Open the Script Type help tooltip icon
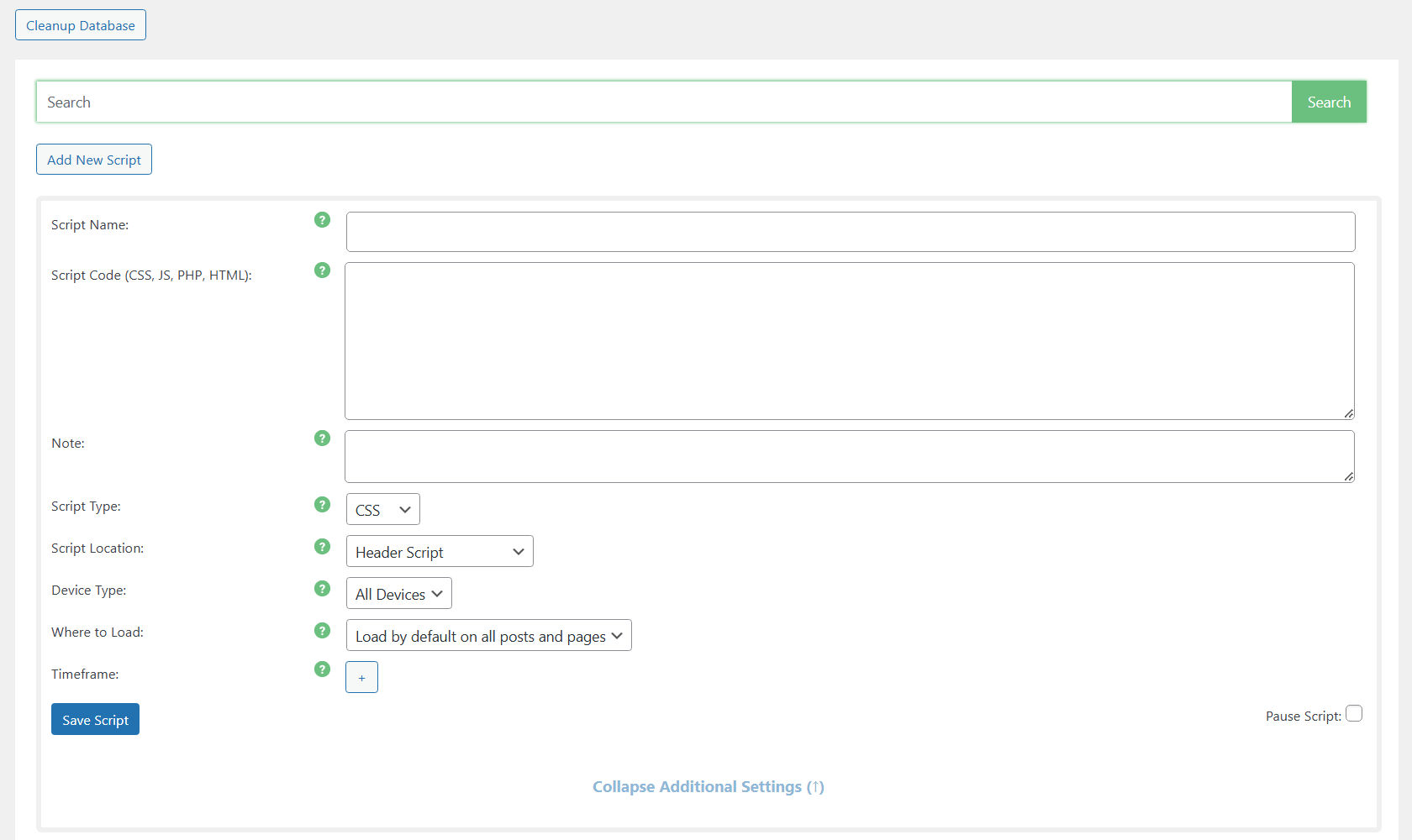The image size is (1412, 840). coord(322,505)
